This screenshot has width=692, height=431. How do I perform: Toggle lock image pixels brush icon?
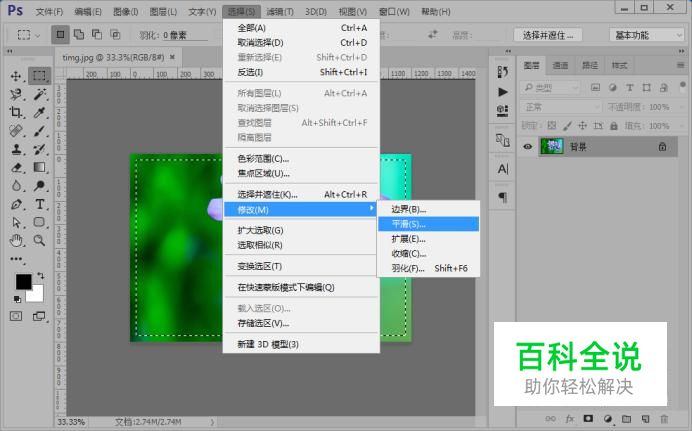[x=567, y=126]
